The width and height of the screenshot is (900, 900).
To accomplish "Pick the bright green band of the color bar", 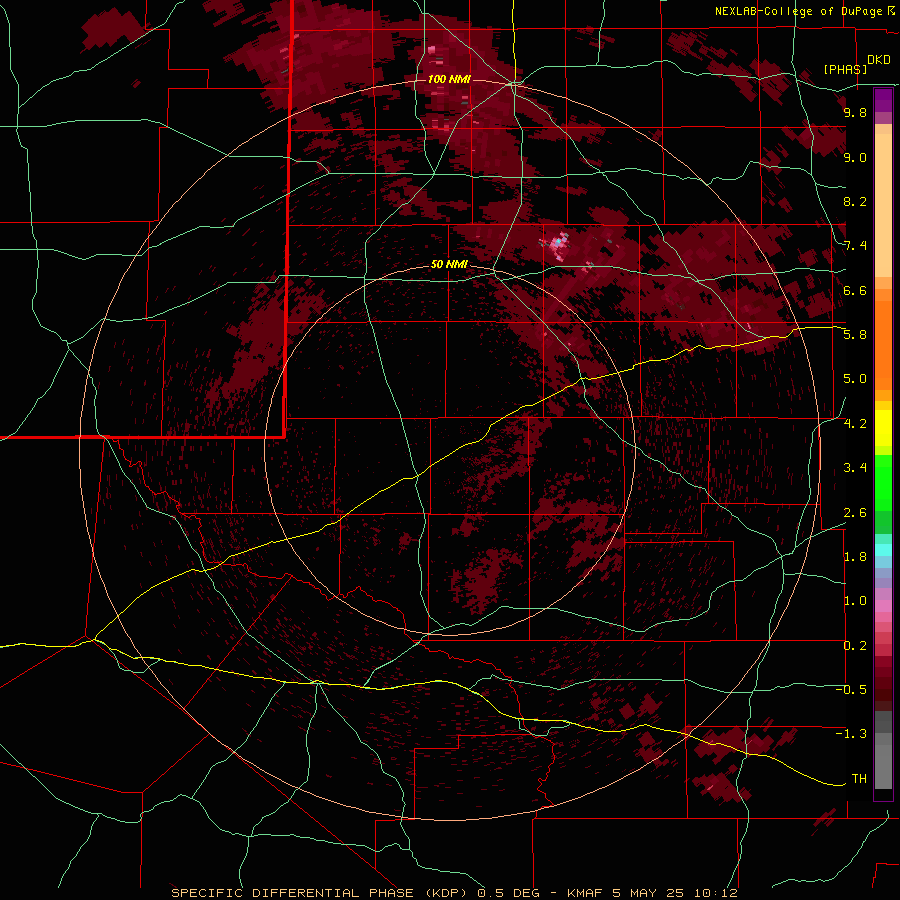I will 883,484.
